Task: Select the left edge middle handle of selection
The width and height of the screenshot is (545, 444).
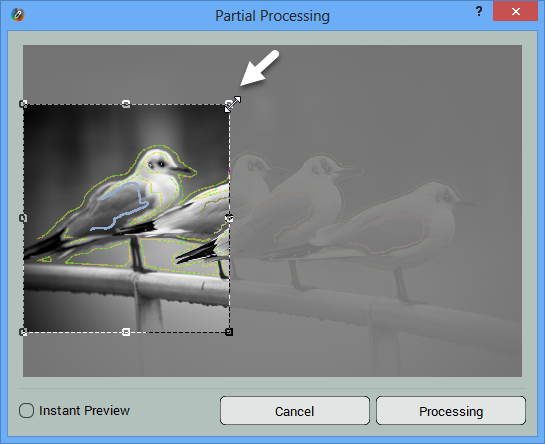Action: tap(23, 218)
